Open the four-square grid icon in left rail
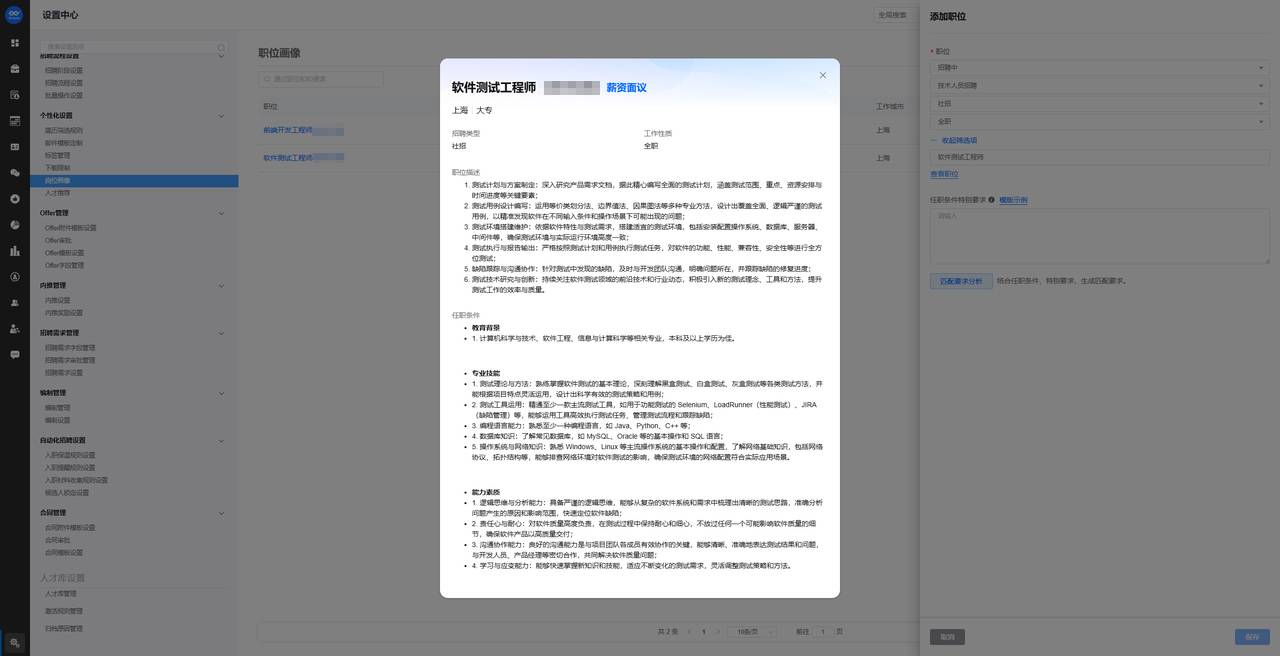 (x=15, y=44)
